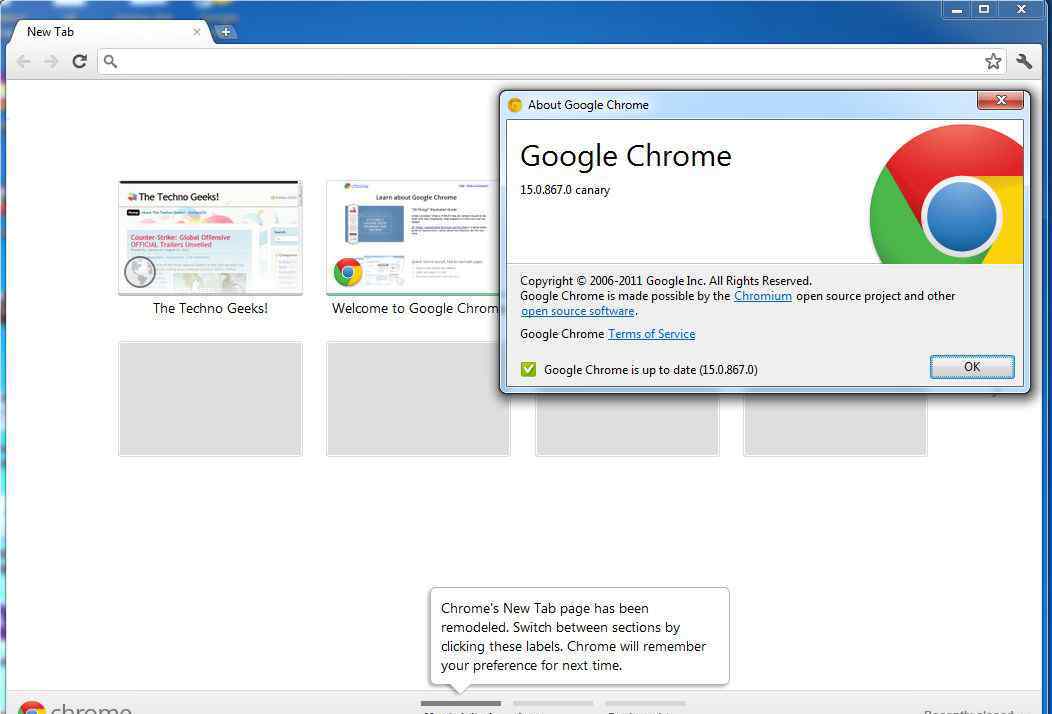Focus the address bar input

point(550,62)
